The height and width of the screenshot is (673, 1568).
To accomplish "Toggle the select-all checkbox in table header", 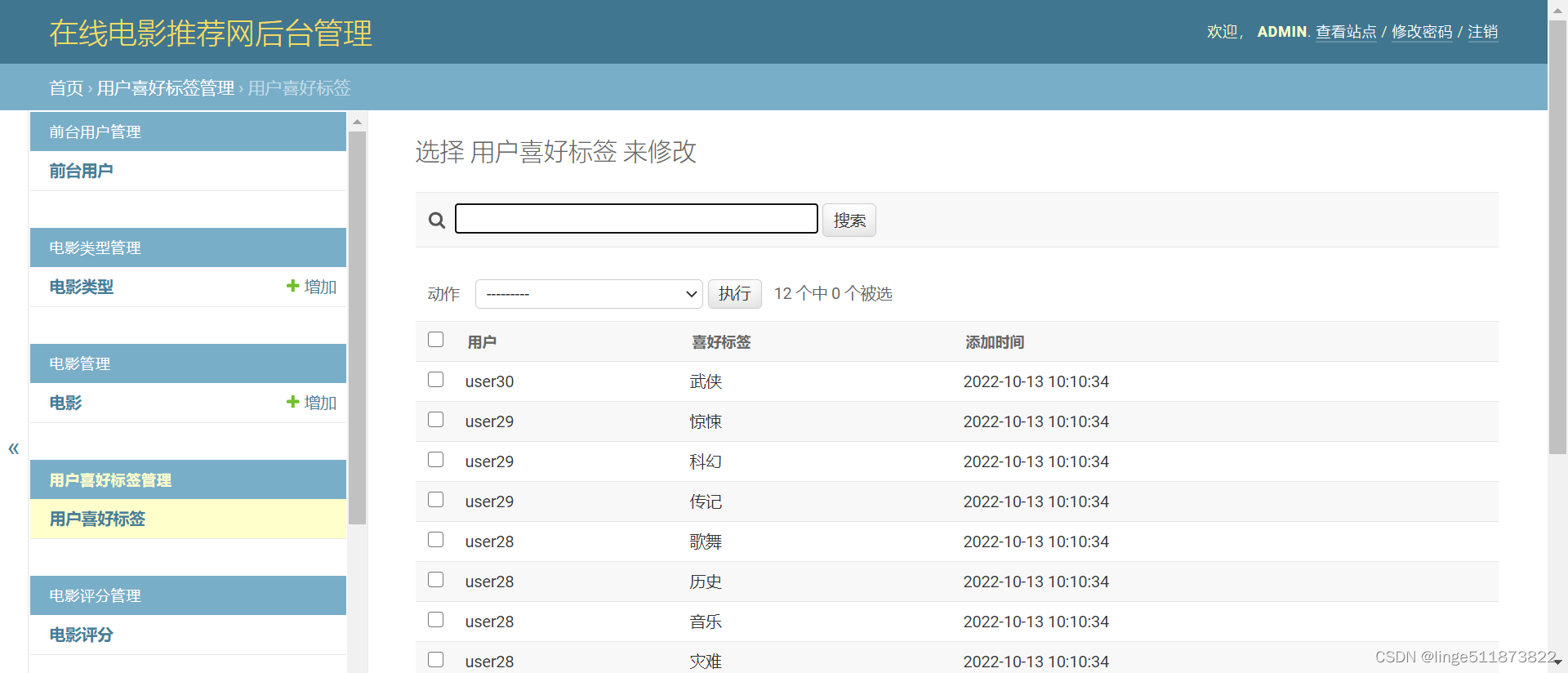I will 436,339.
